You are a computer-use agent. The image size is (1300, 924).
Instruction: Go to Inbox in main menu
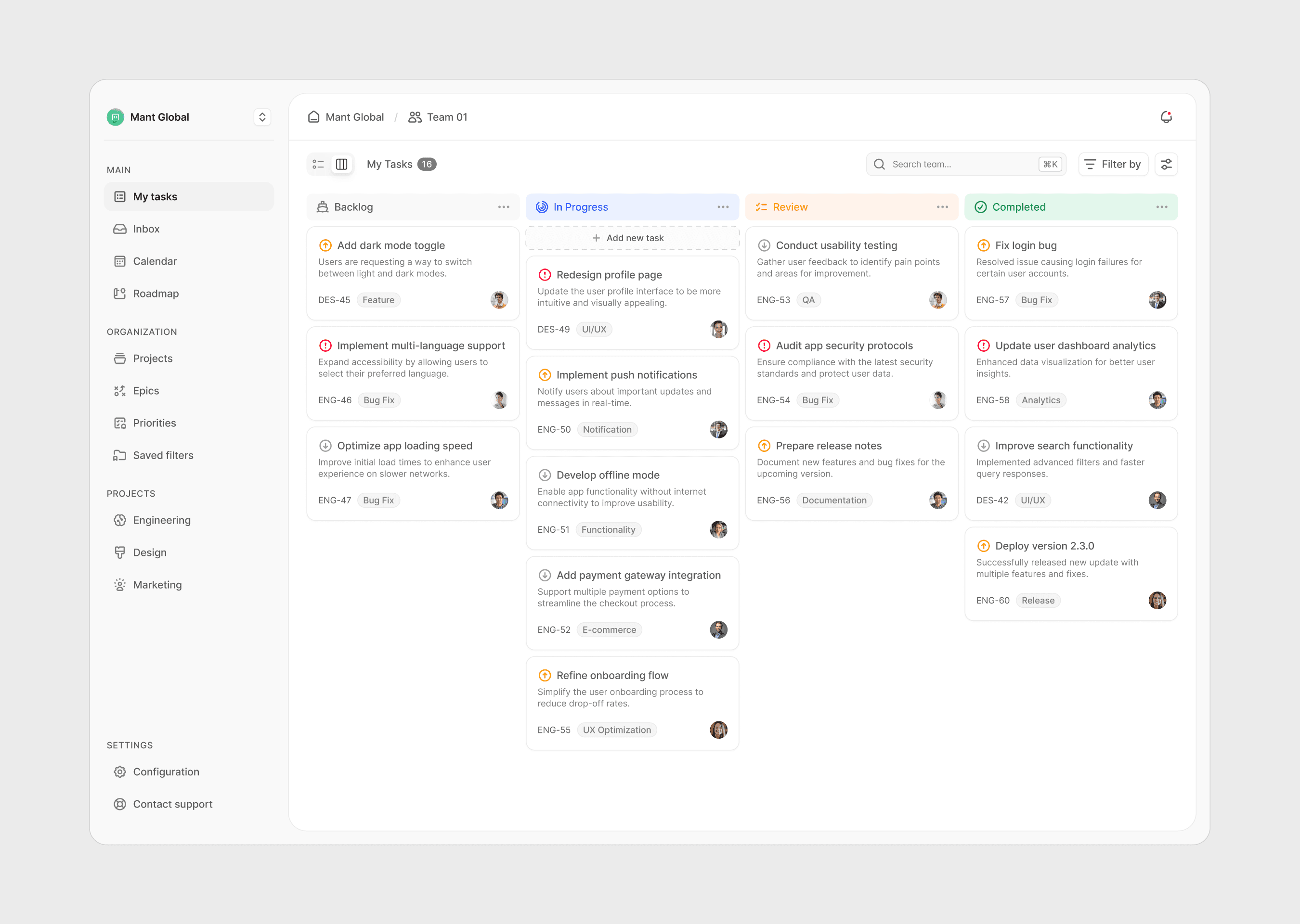click(146, 229)
